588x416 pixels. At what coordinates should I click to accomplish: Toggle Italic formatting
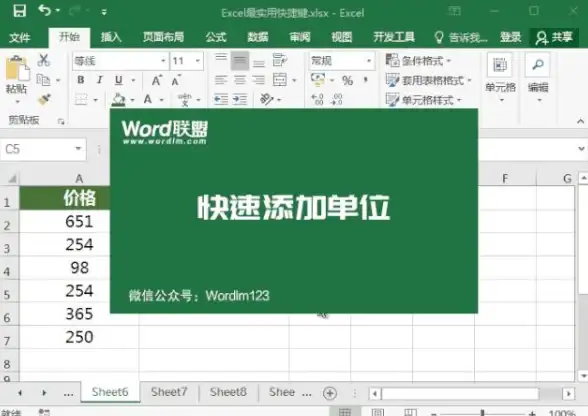99,80
